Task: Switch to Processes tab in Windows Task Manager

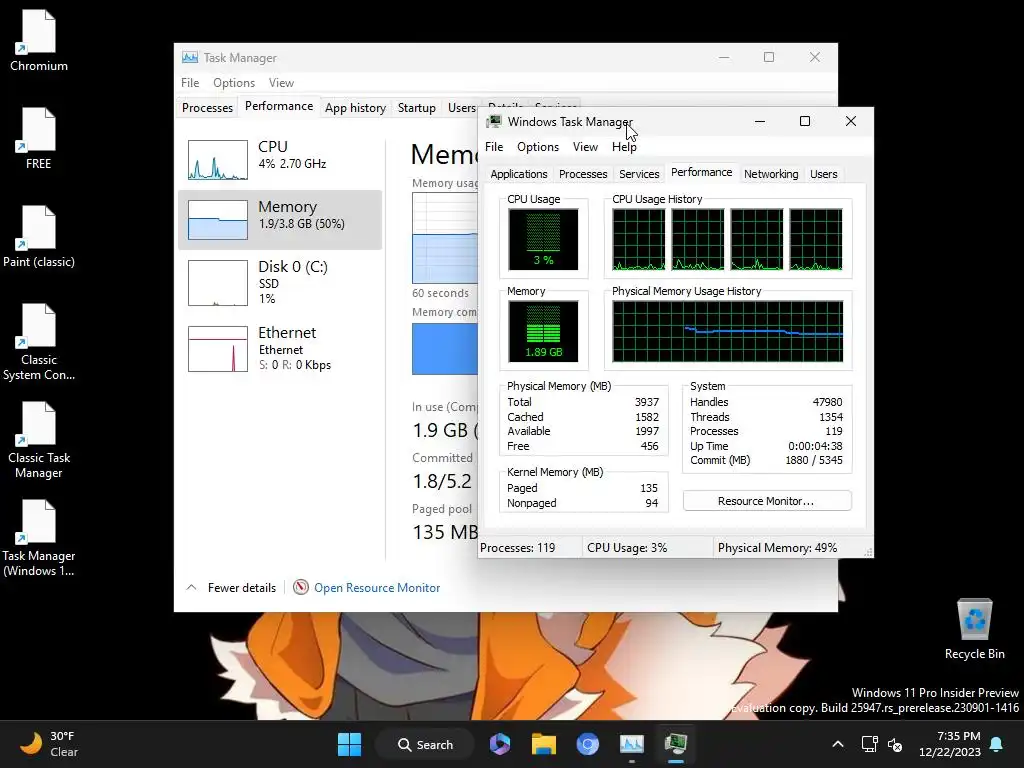Action: pos(583,174)
